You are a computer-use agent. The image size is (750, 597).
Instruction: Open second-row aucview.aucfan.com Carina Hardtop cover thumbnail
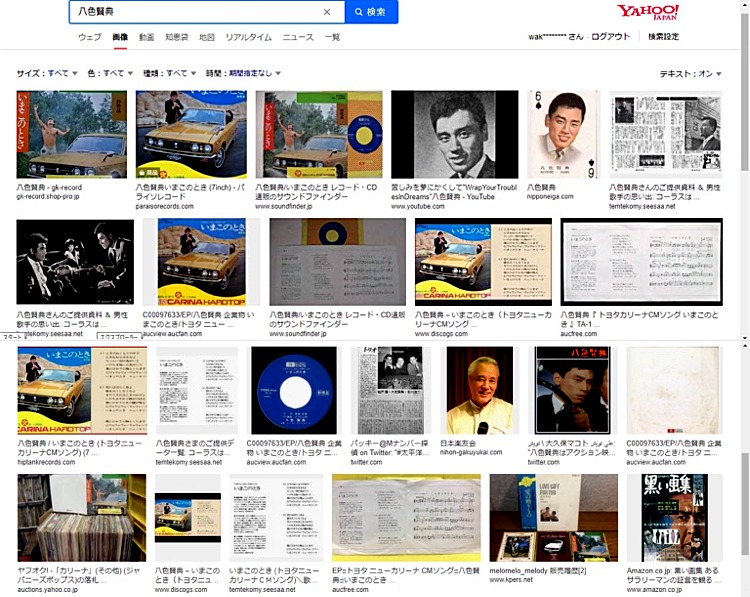click(x=201, y=262)
